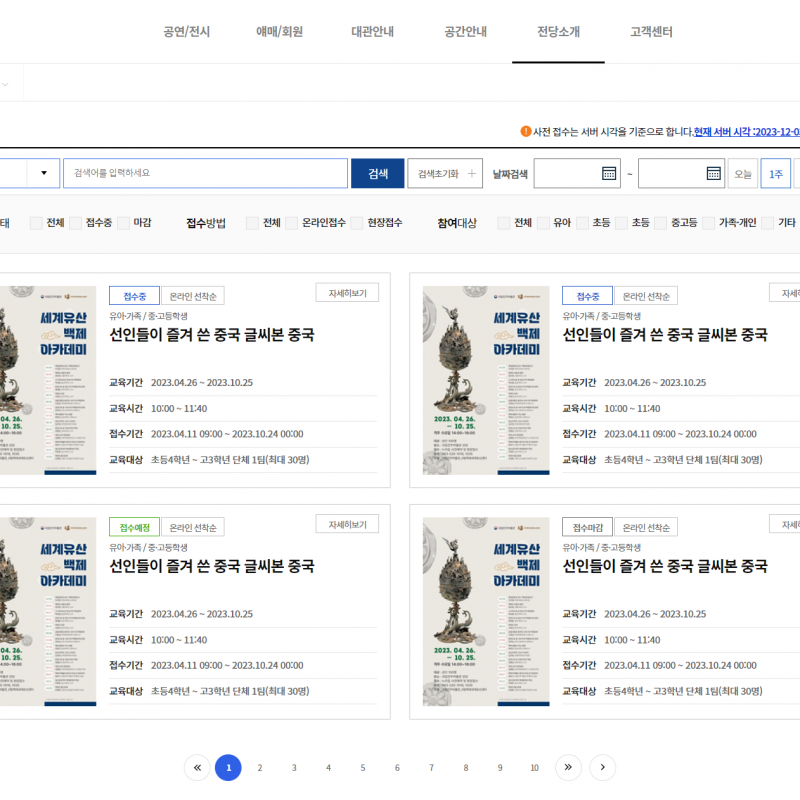The width and height of the screenshot is (800, 800).
Task: Open the end date calendar picker
Action: click(713, 173)
